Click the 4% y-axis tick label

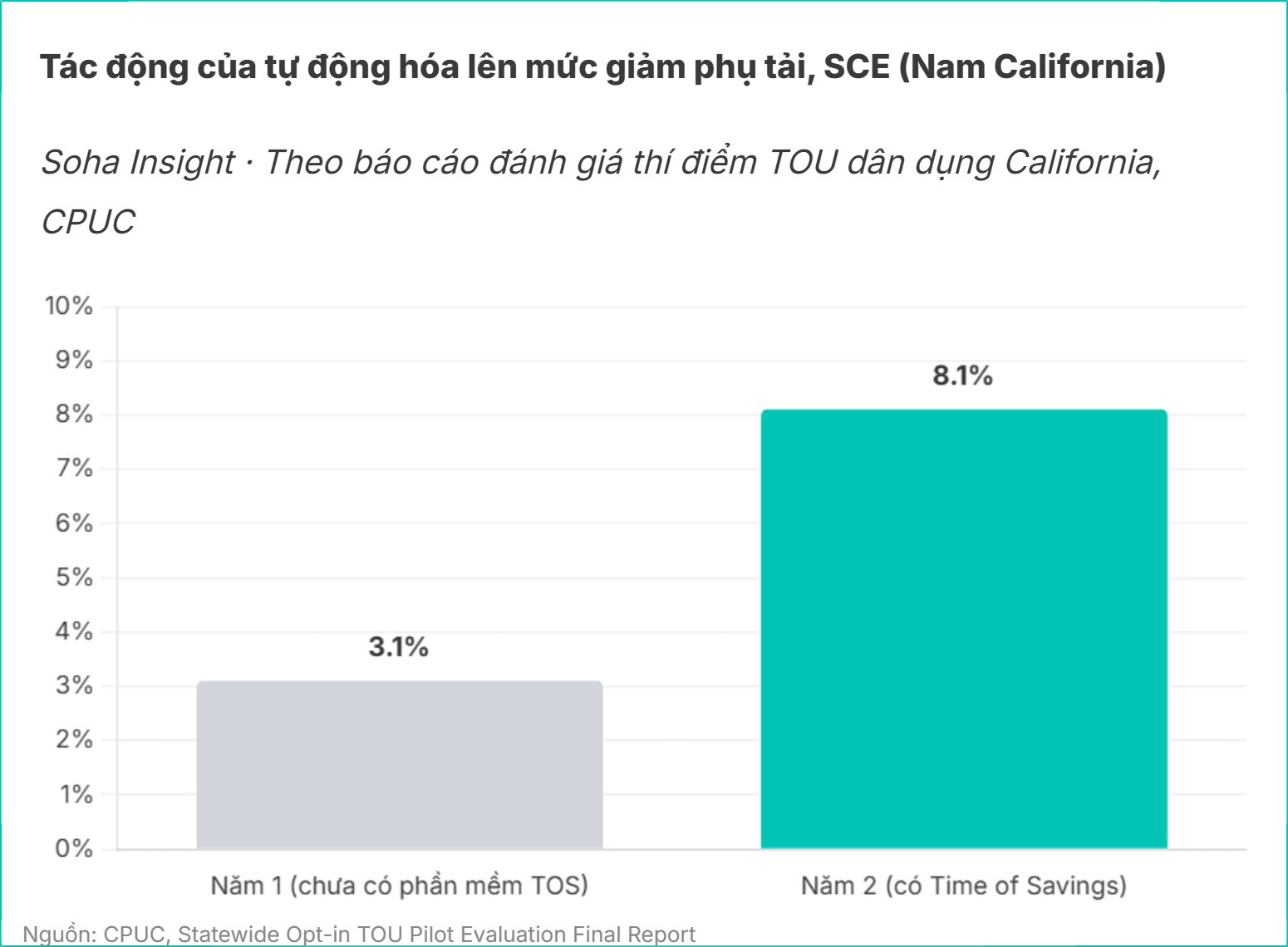click(74, 631)
